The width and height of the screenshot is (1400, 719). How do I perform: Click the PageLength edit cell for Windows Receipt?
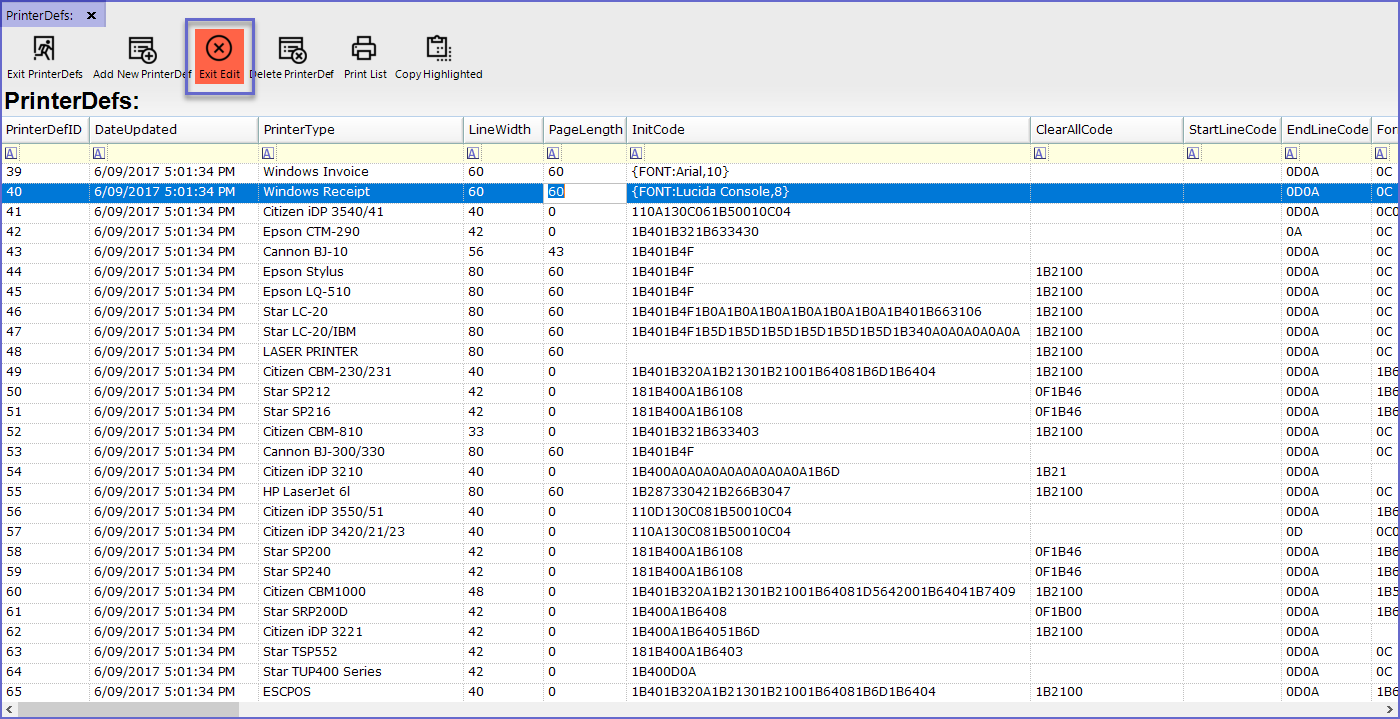coord(585,192)
